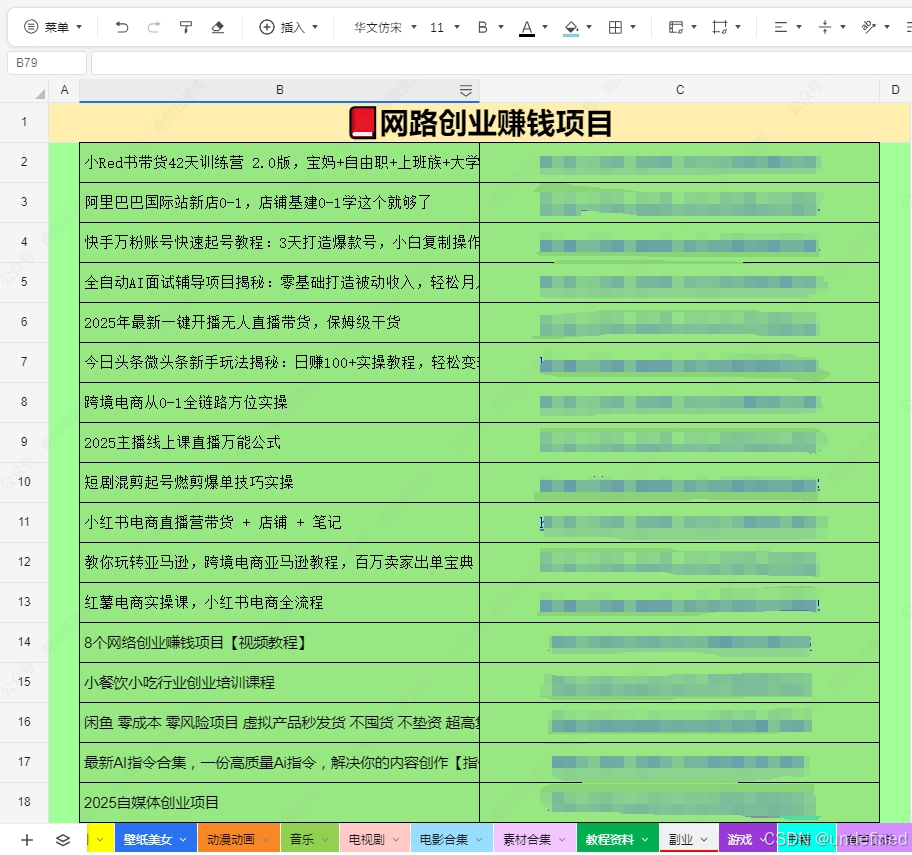Redo the last undone action

(154, 27)
